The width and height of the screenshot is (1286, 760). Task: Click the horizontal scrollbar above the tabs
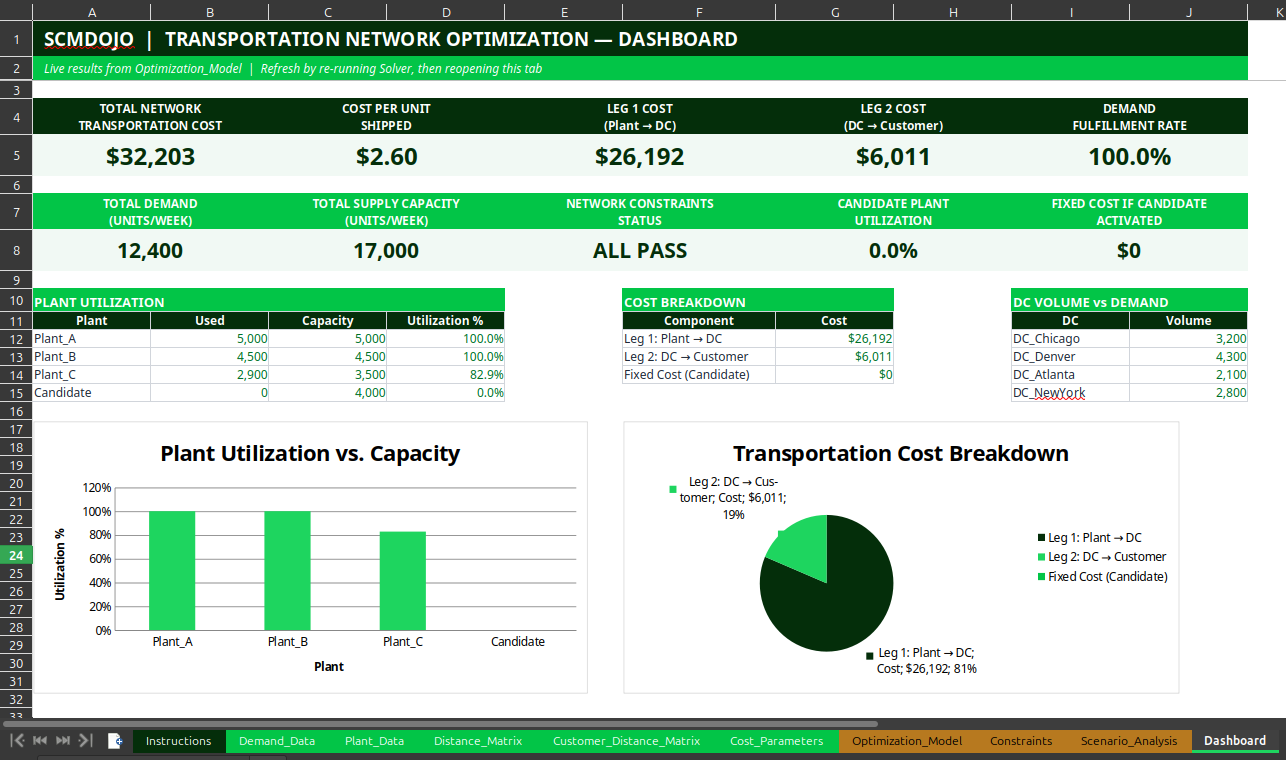tap(440, 723)
